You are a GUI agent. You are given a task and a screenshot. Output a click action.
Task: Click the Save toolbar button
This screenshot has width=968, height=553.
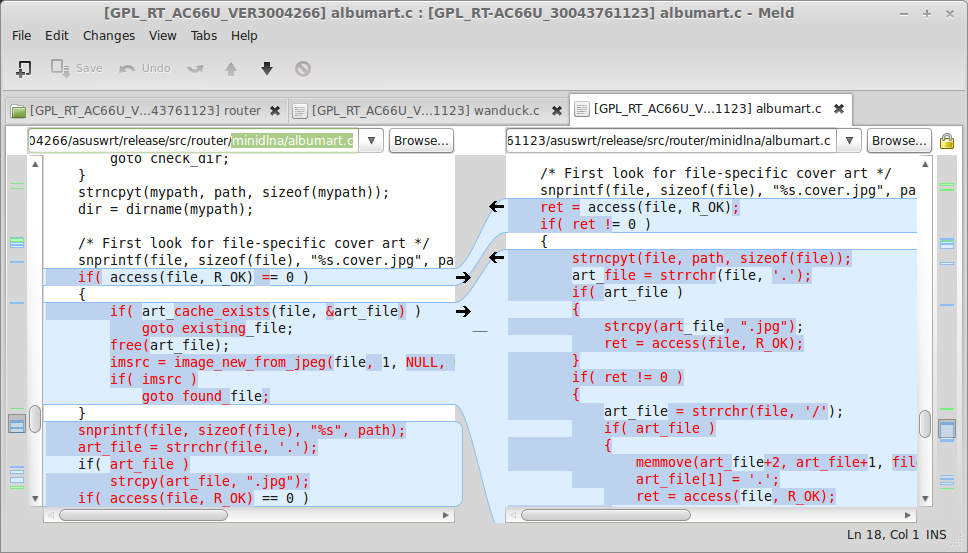coord(77,68)
